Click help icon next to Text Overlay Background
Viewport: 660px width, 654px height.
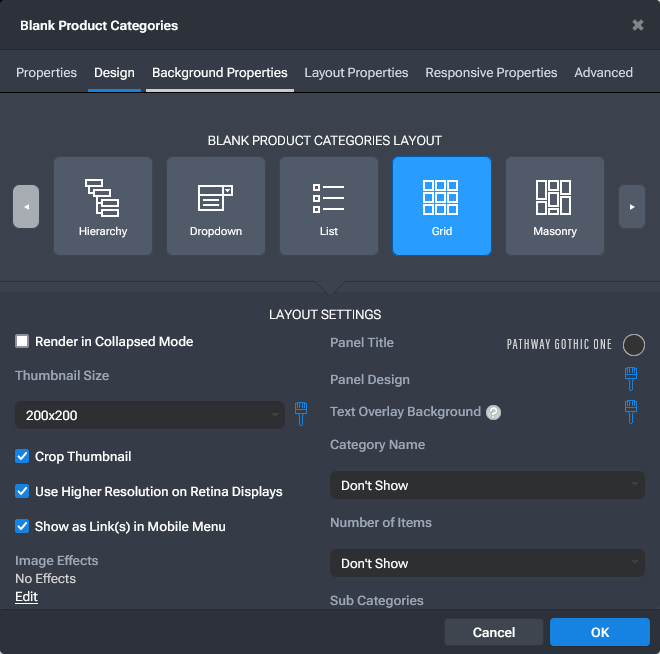[493, 412]
